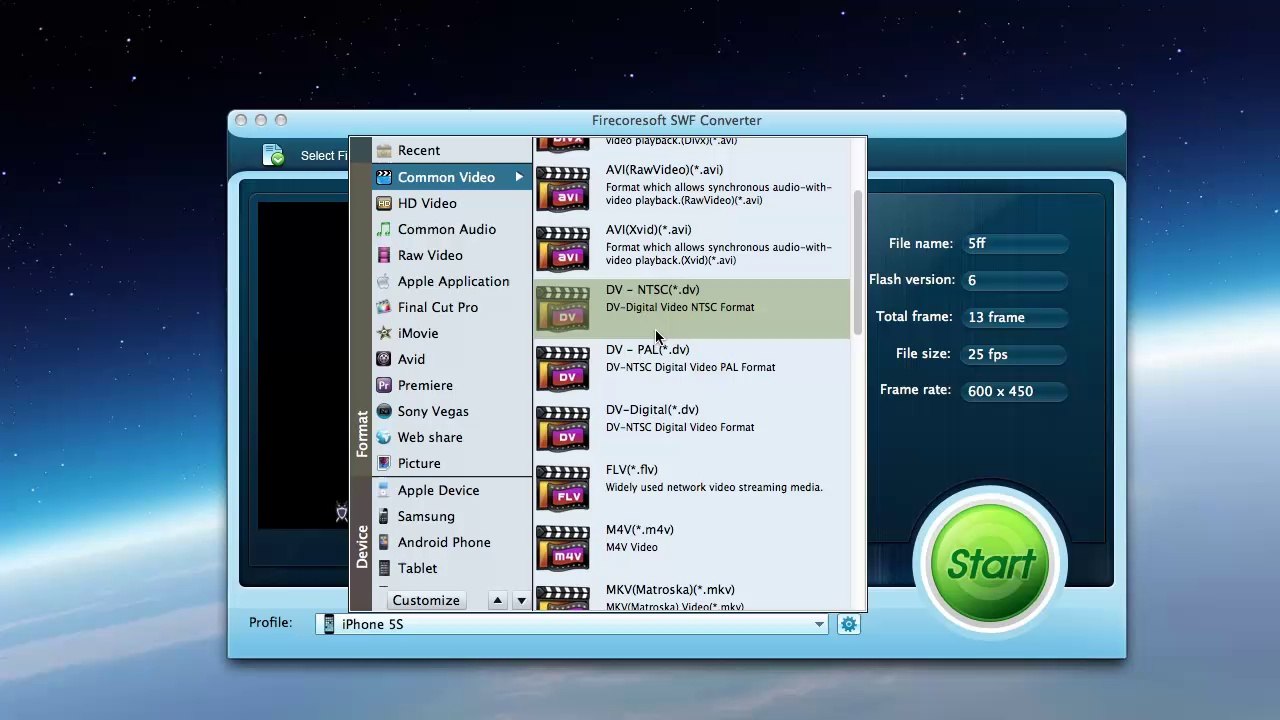Click the DV PAL clapperboard icon
Image resolution: width=1280 pixels, height=720 pixels.
click(563, 369)
